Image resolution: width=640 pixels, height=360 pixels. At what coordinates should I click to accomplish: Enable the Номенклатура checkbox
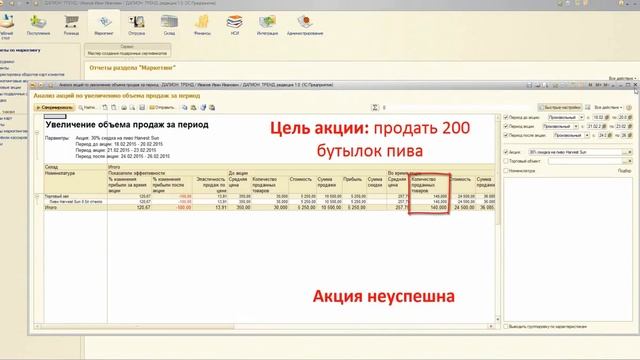[506, 171]
